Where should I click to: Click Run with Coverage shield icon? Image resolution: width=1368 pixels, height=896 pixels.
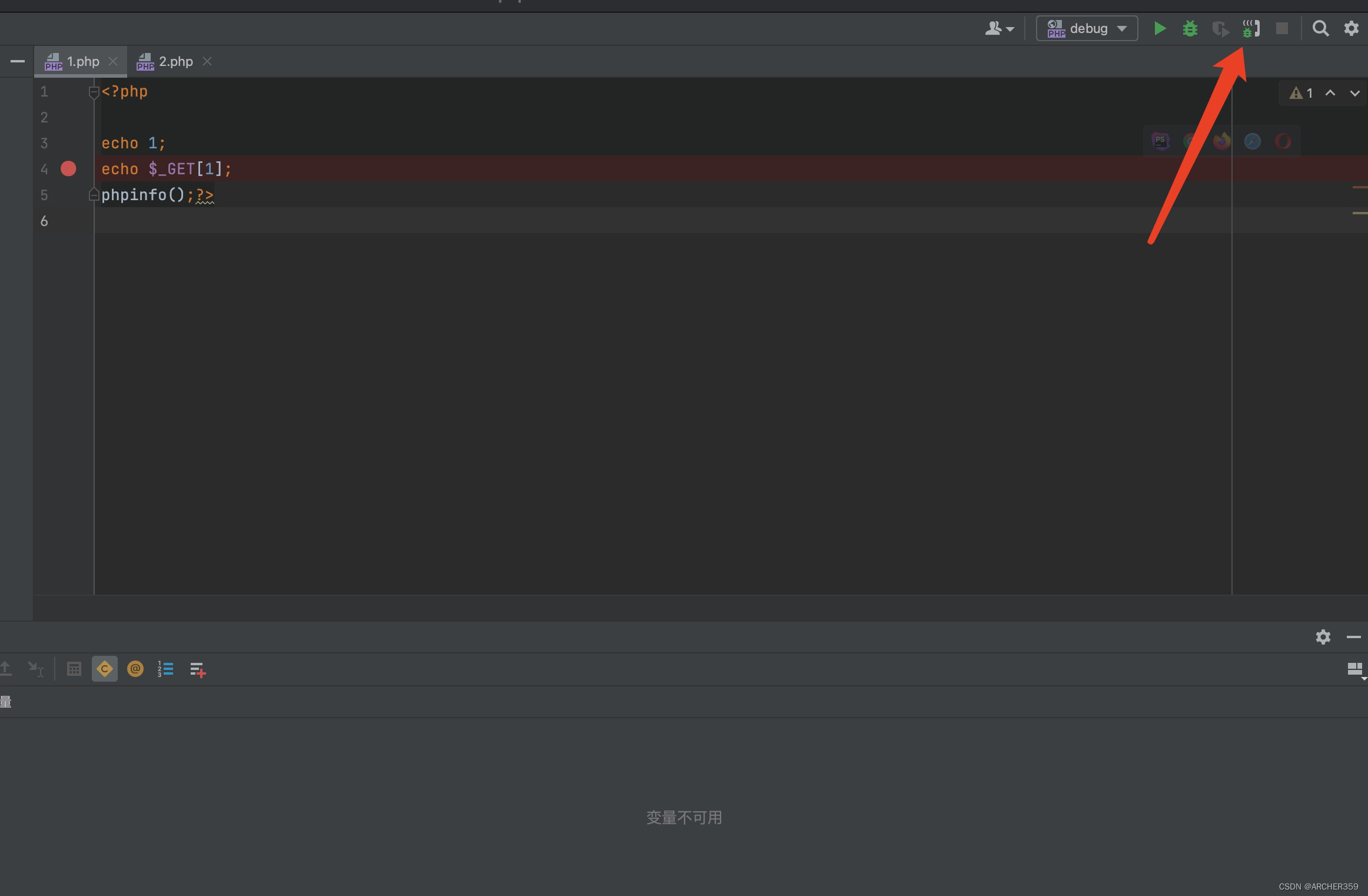(x=1220, y=28)
